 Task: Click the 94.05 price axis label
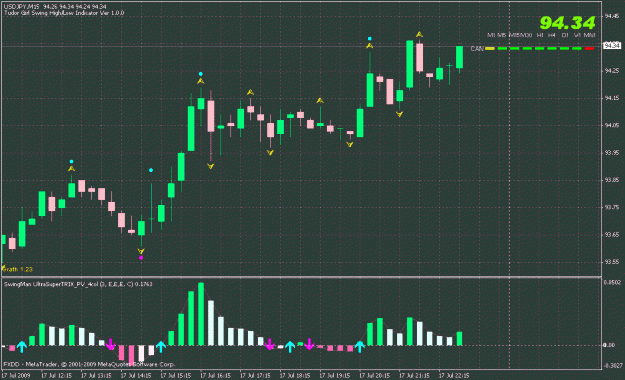611,125
